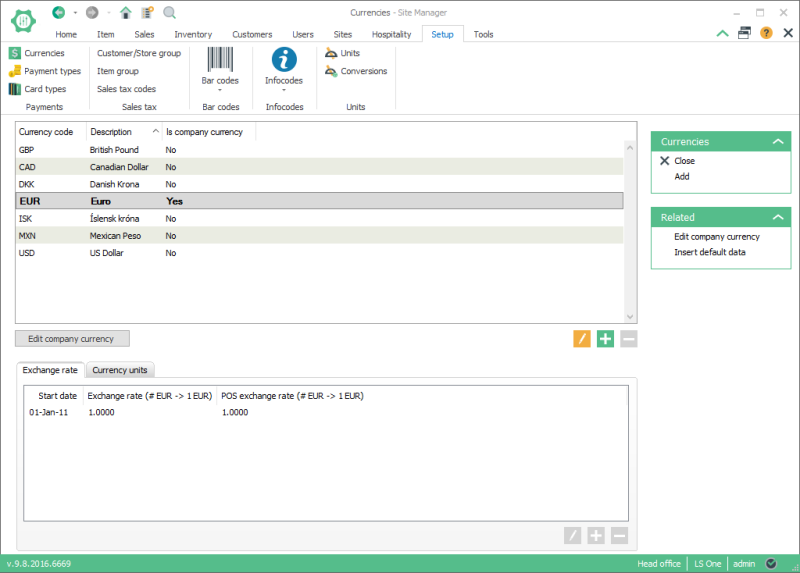This screenshot has height=573, width=800.
Task: Click the Edit company currency button
Action: [72, 339]
